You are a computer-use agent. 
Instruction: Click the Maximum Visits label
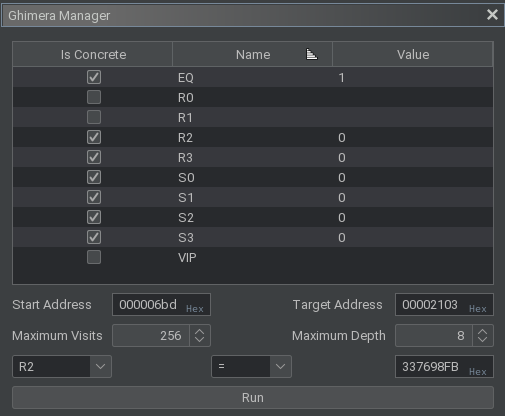point(57,336)
